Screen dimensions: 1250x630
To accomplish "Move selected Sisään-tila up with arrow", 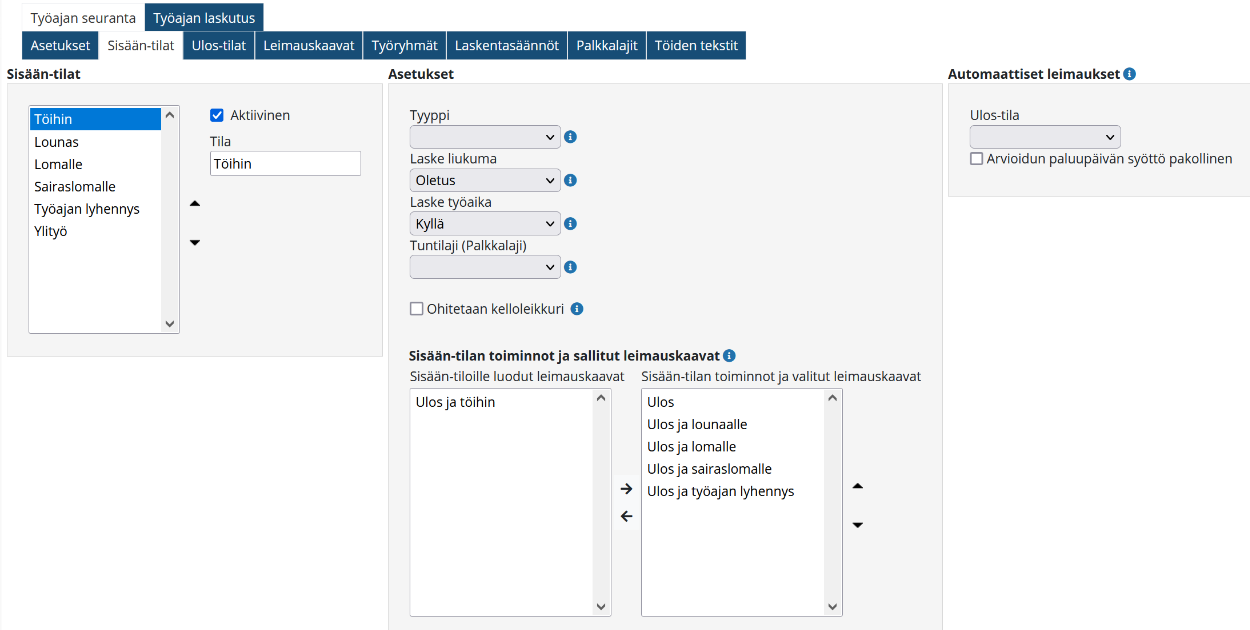I will (x=195, y=204).
